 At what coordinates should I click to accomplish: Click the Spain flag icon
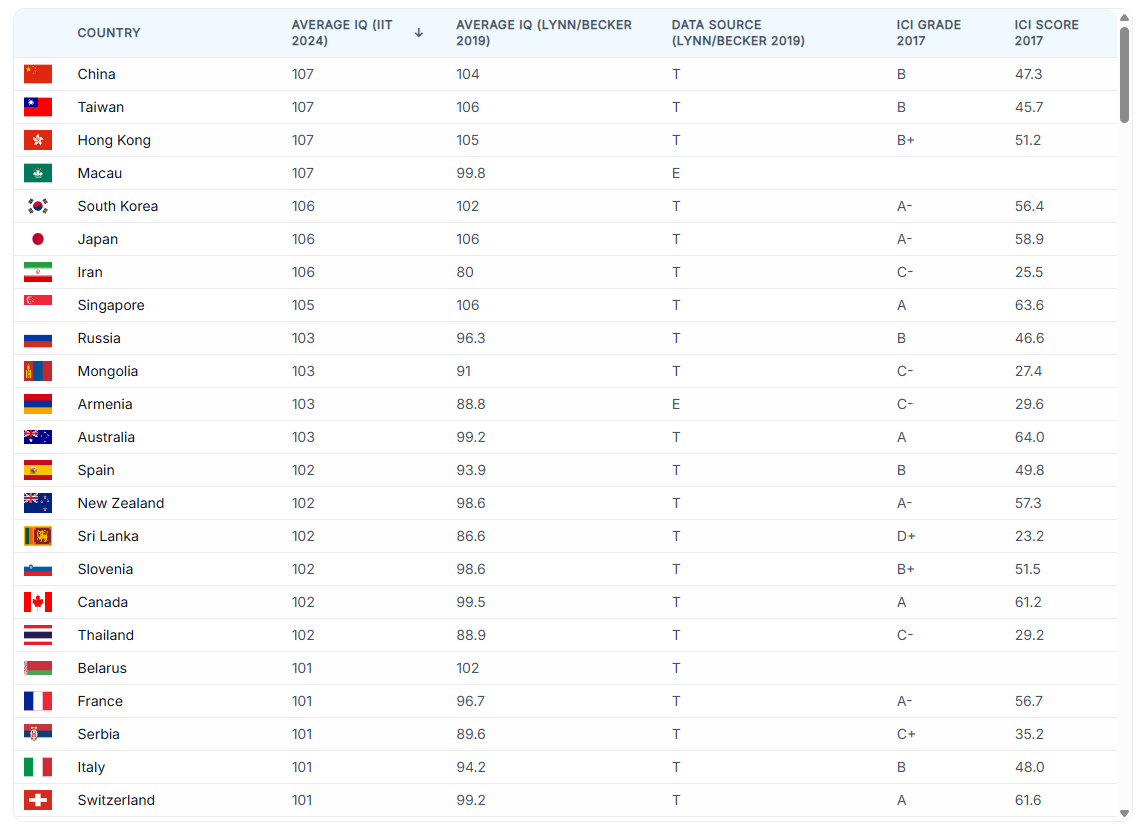pyautogui.click(x=38, y=470)
